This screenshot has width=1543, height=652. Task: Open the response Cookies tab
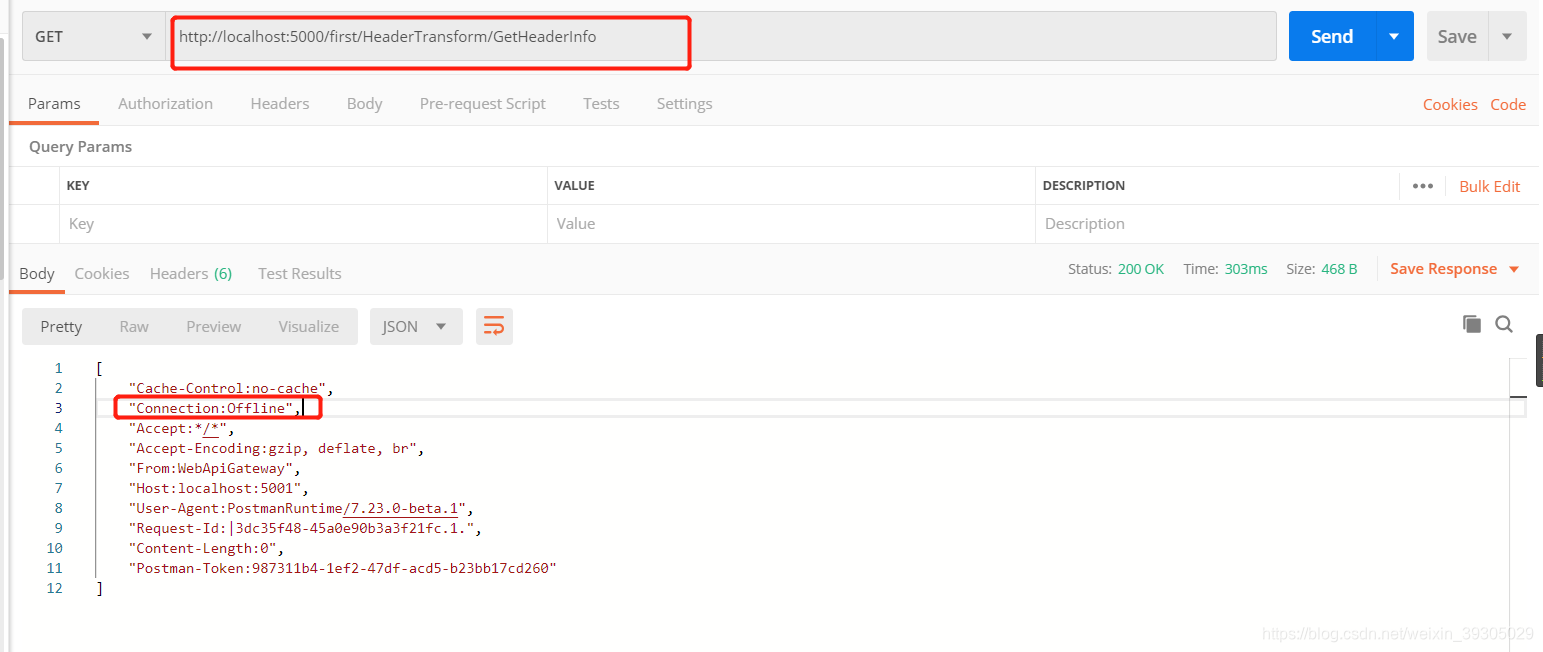tap(102, 274)
